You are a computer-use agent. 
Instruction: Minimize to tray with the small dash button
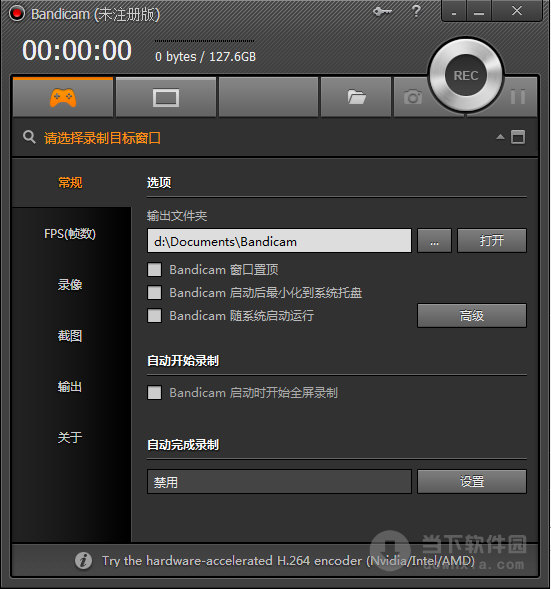(x=454, y=11)
